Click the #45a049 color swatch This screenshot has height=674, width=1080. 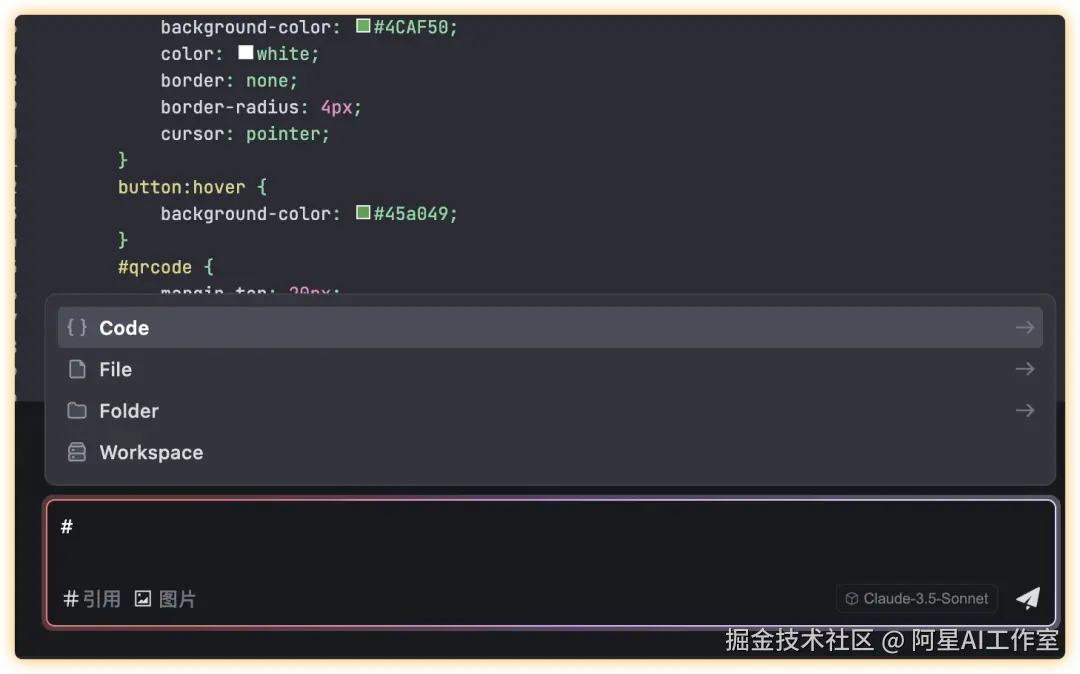[x=363, y=212]
